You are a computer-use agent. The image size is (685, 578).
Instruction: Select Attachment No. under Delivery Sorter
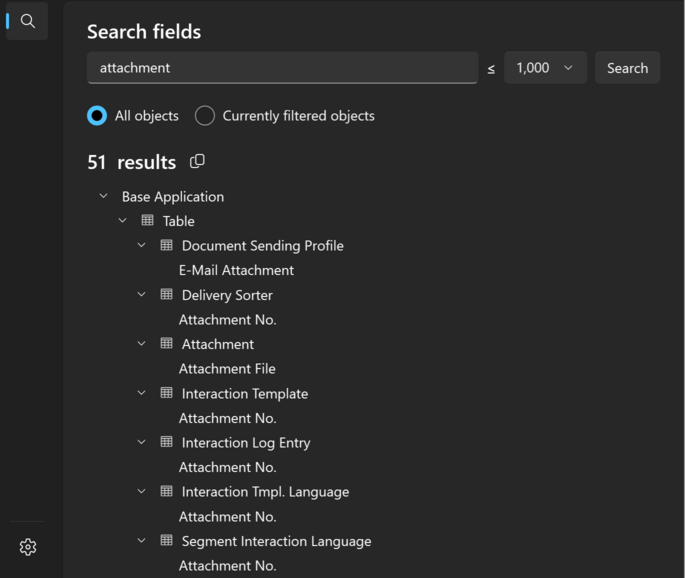[228, 320]
